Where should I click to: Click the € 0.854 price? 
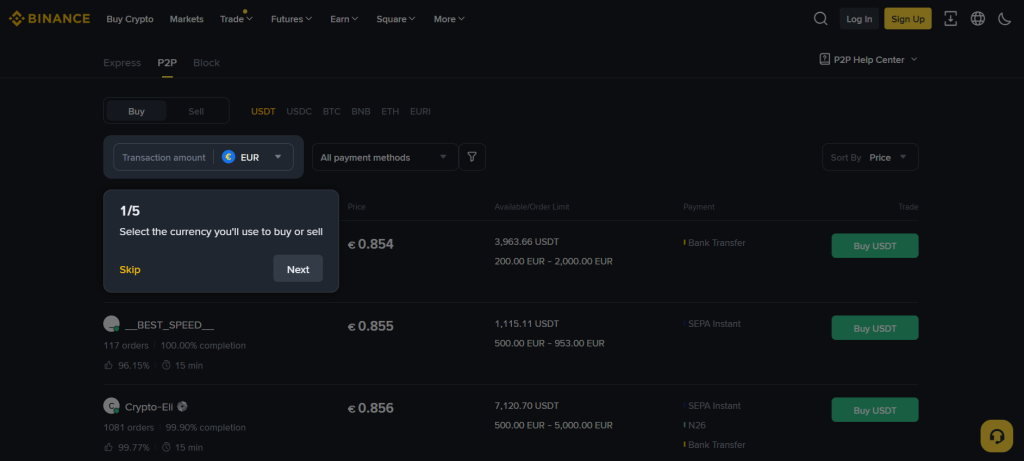pyautogui.click(x=370, y=244)
